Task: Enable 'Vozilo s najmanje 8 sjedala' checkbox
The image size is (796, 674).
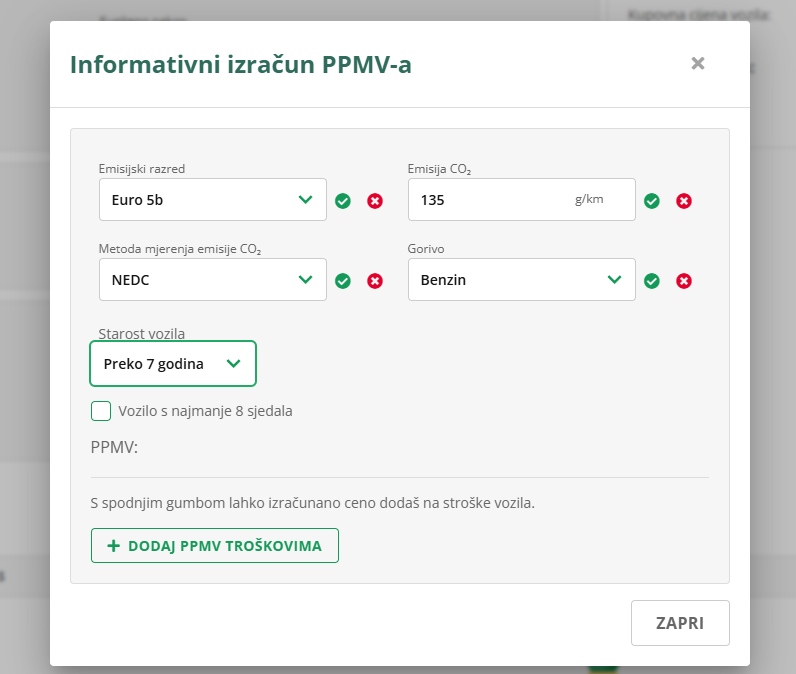Action: pos(101,411)
